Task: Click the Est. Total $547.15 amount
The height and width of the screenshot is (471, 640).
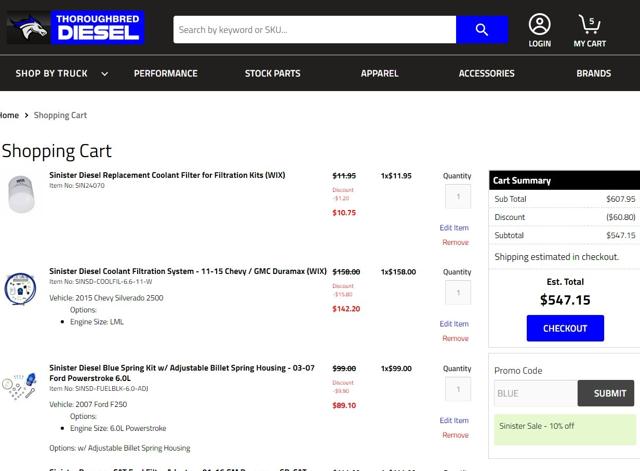Action: (x=565, y=300)
